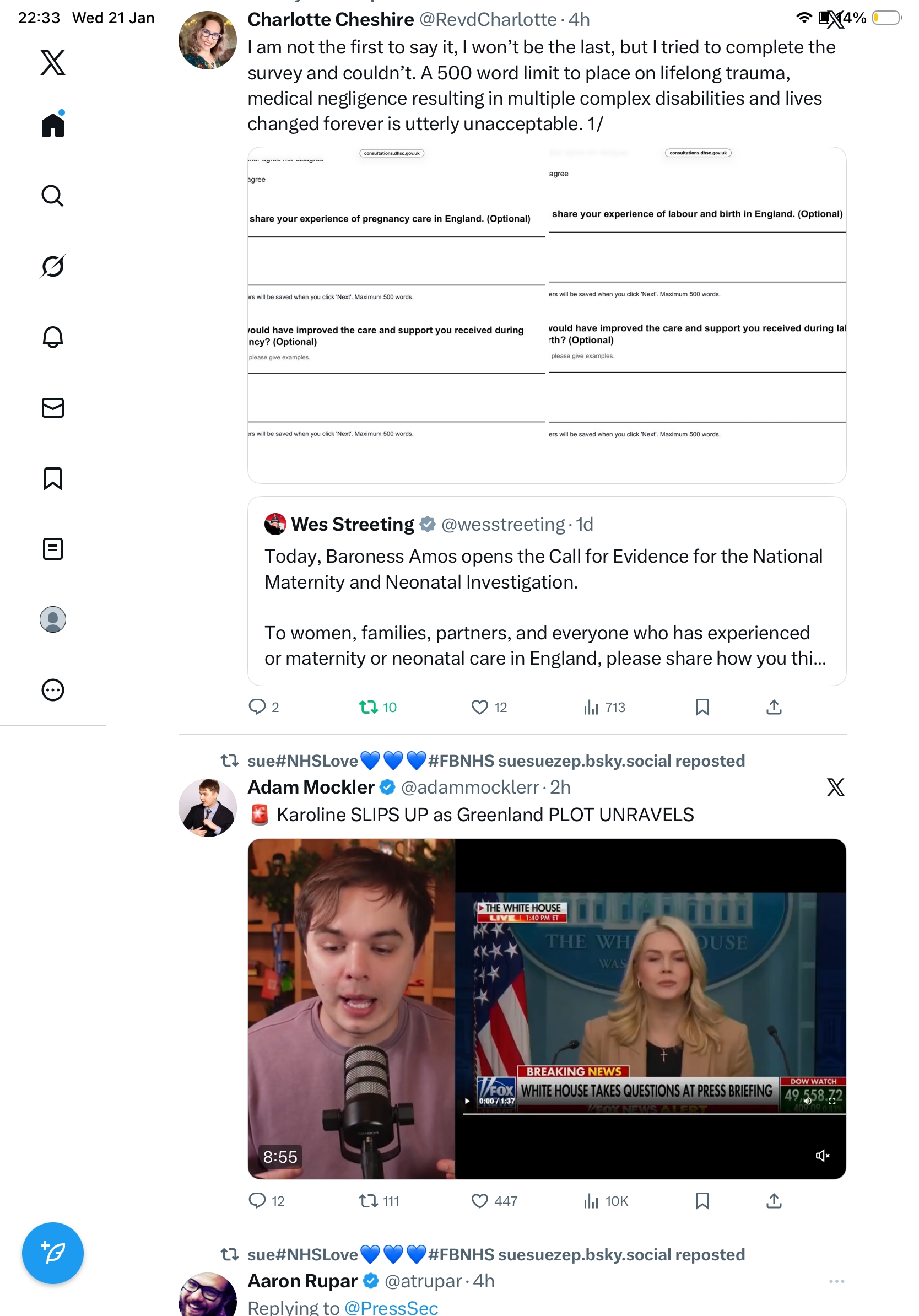
Task: Undo repost on Charlotte Cheshire's post
Action: pyautogui.click(x=377, y=706)
